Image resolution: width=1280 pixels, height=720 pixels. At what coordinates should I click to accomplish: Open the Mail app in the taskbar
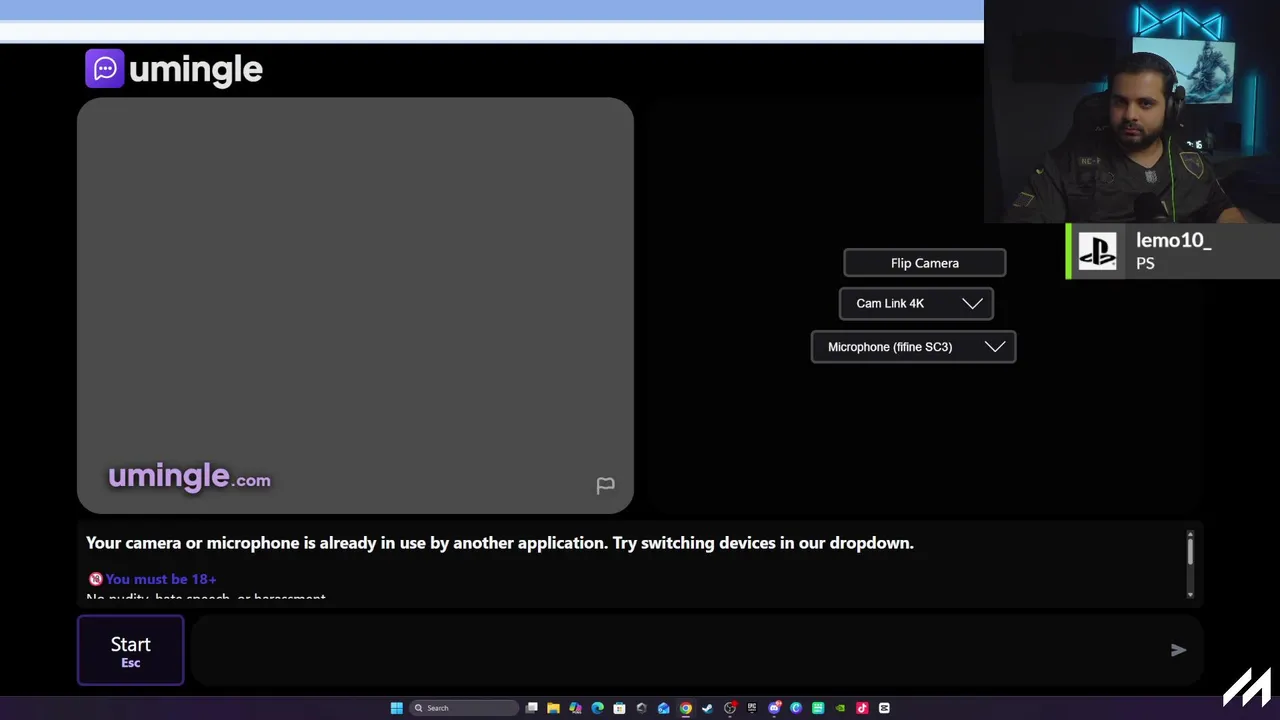[x=663, y=708]
